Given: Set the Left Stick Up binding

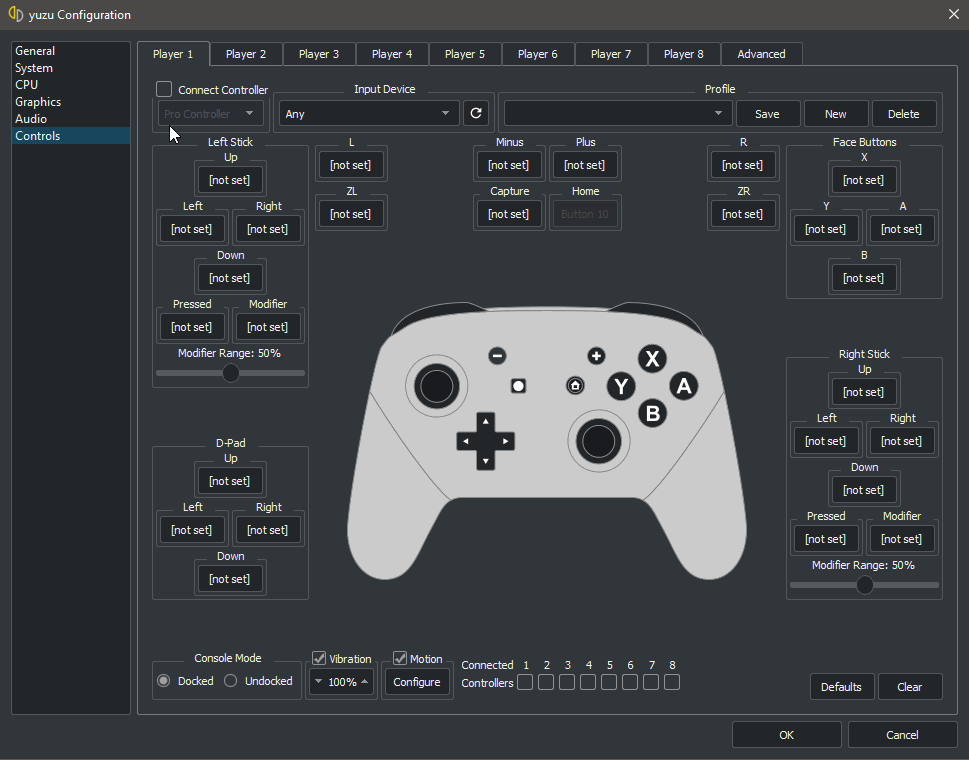Looking at the screenshot, I should click(230, 180).
